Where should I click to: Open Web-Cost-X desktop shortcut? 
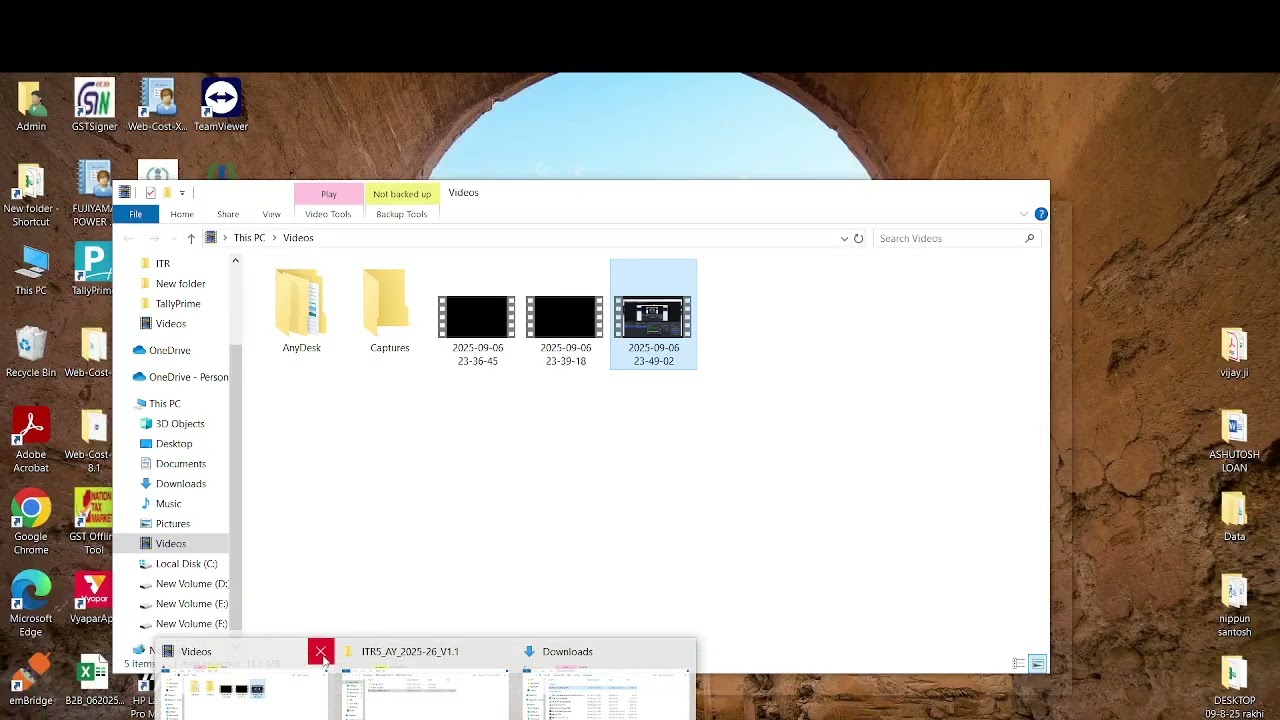(x=157, y=105)
